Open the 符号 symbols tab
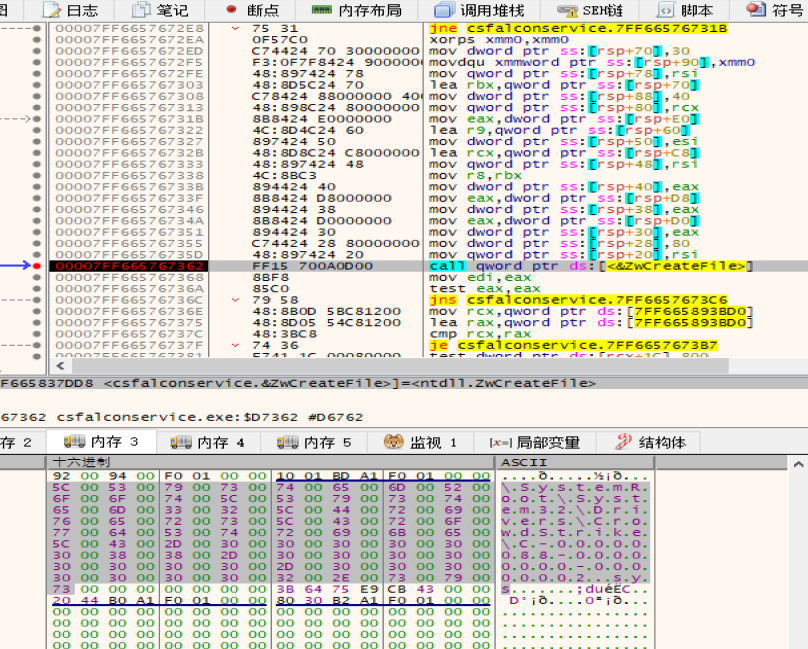 (x=775, y=10)
